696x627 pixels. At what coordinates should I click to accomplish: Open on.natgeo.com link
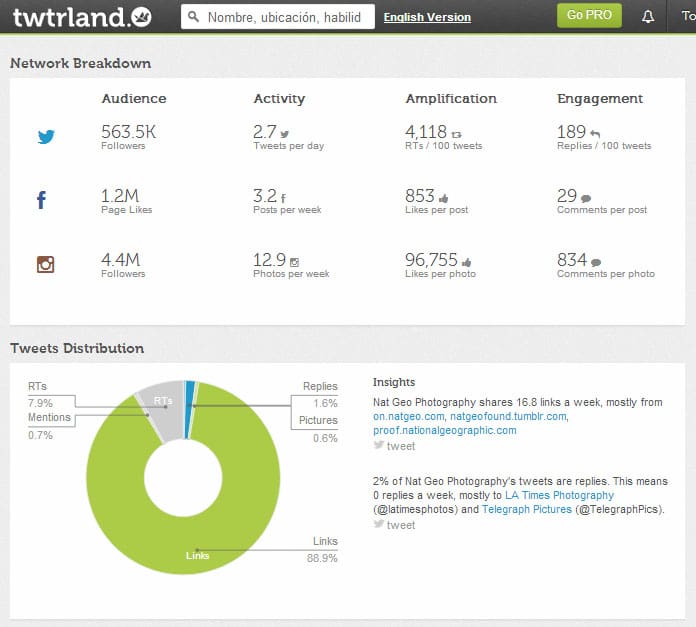point(408,417)
